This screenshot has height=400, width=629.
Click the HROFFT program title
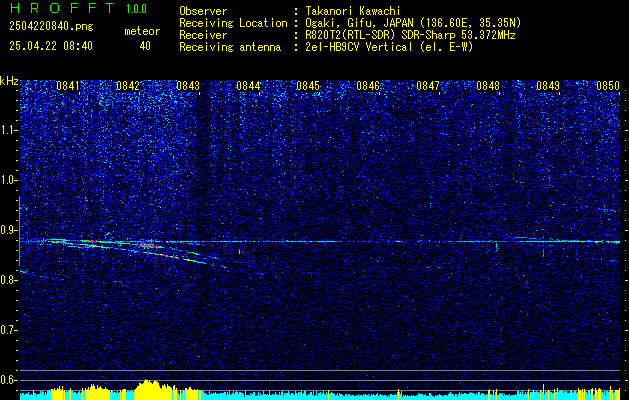click(x=61, y=8)
